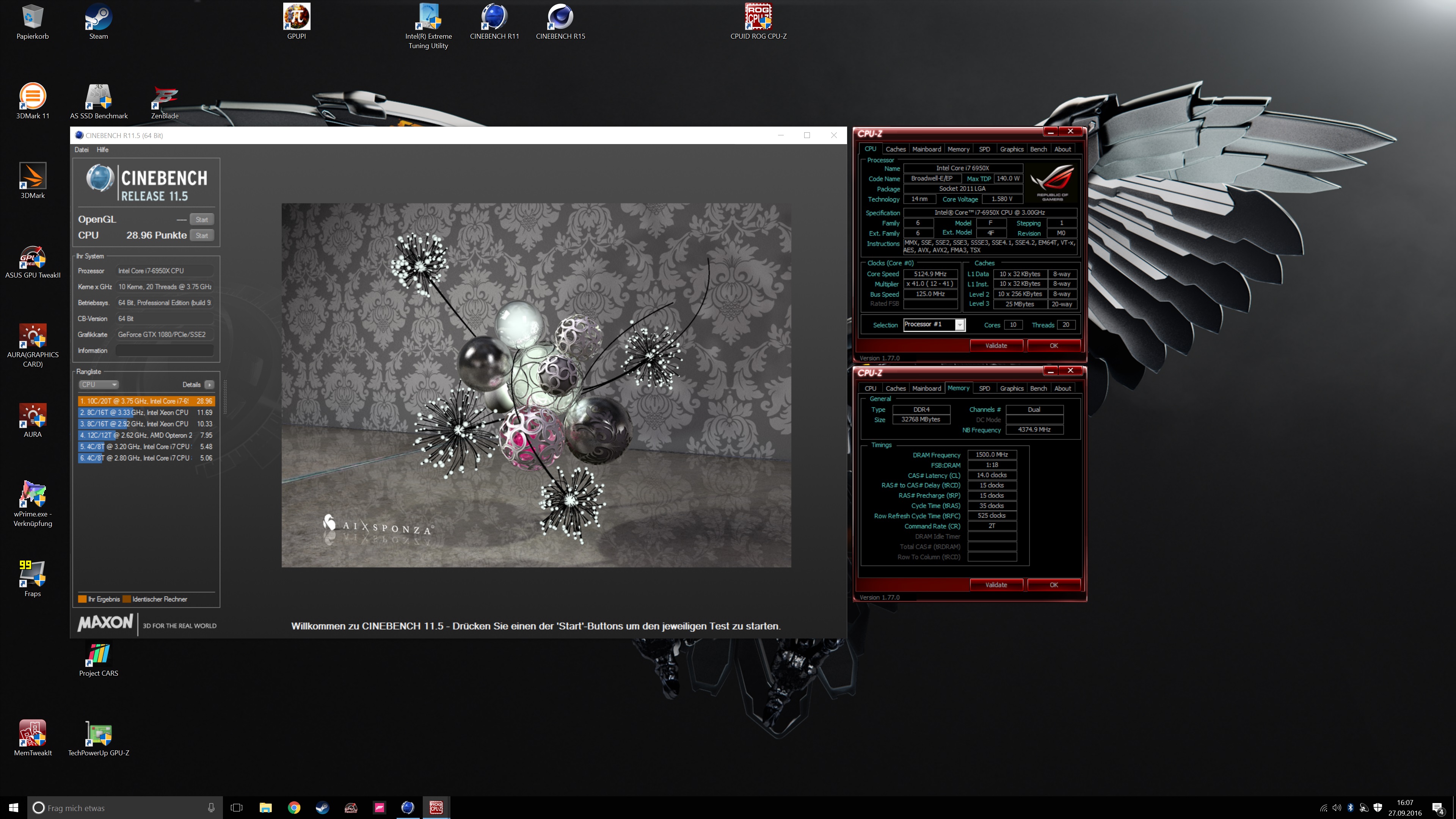Click the ROG CPU-Z taskbar icon
Screen dimensions: 1456x819
coord(436,808)
